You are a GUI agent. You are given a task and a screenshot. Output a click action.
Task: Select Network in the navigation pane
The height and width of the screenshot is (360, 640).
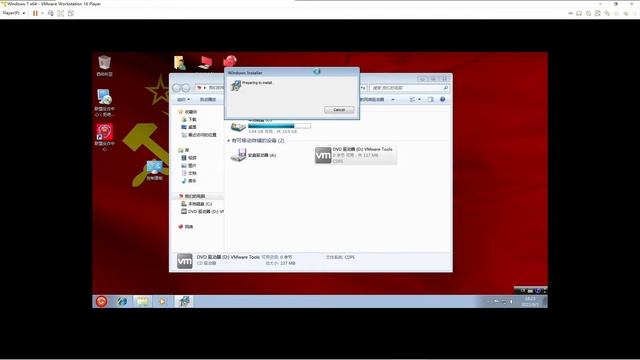click(x=186, y=227)
